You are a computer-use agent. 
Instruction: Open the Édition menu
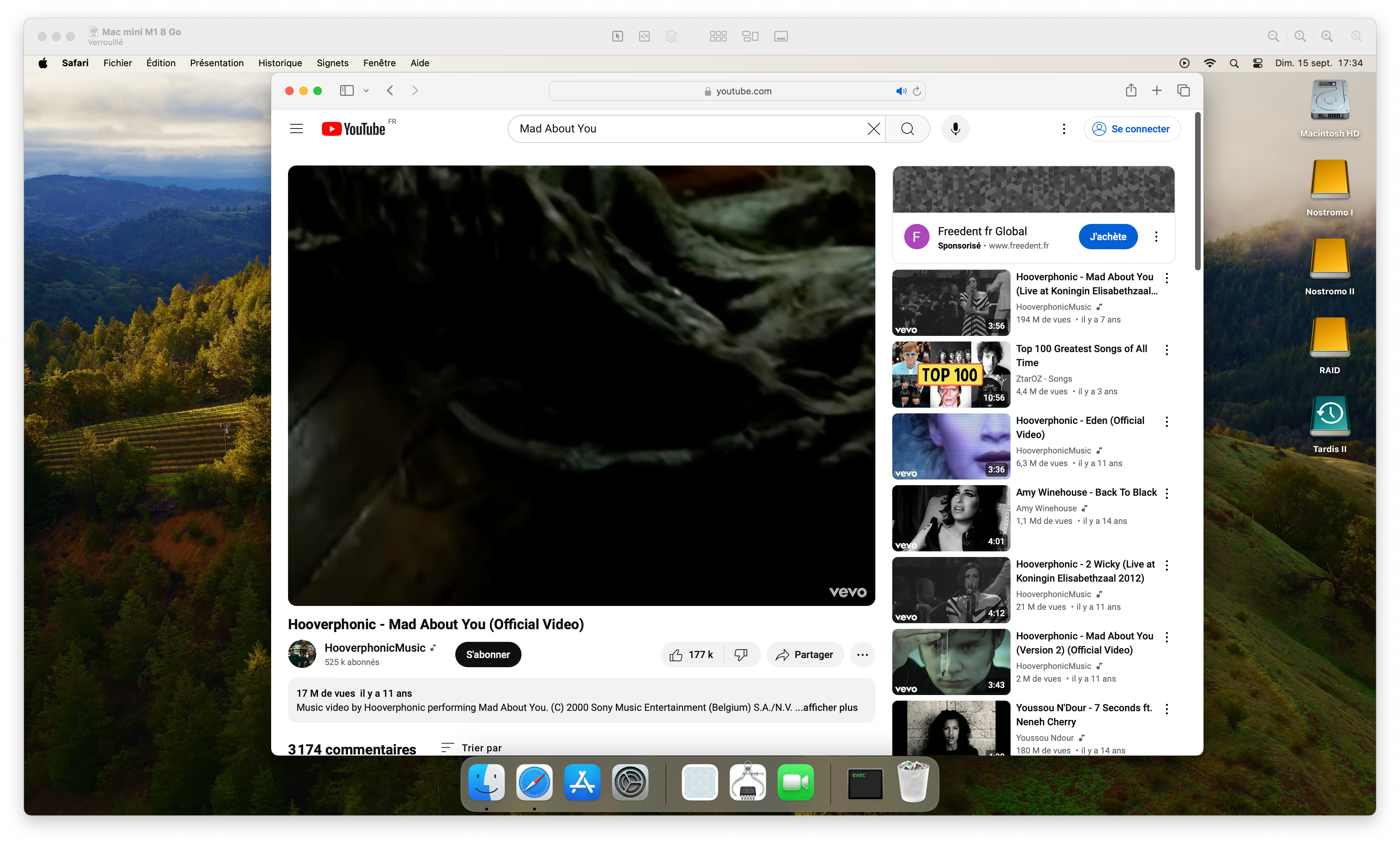161,63
